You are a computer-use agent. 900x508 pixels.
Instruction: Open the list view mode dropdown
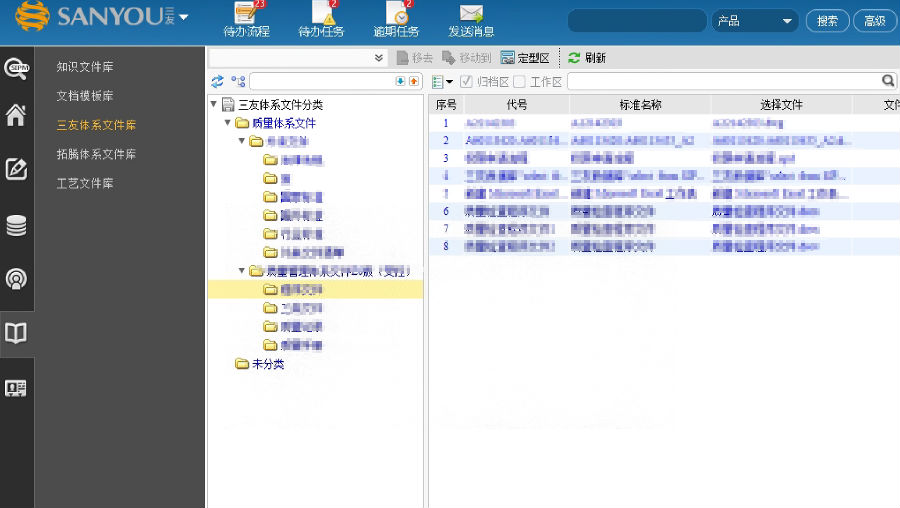pos(443,82)
